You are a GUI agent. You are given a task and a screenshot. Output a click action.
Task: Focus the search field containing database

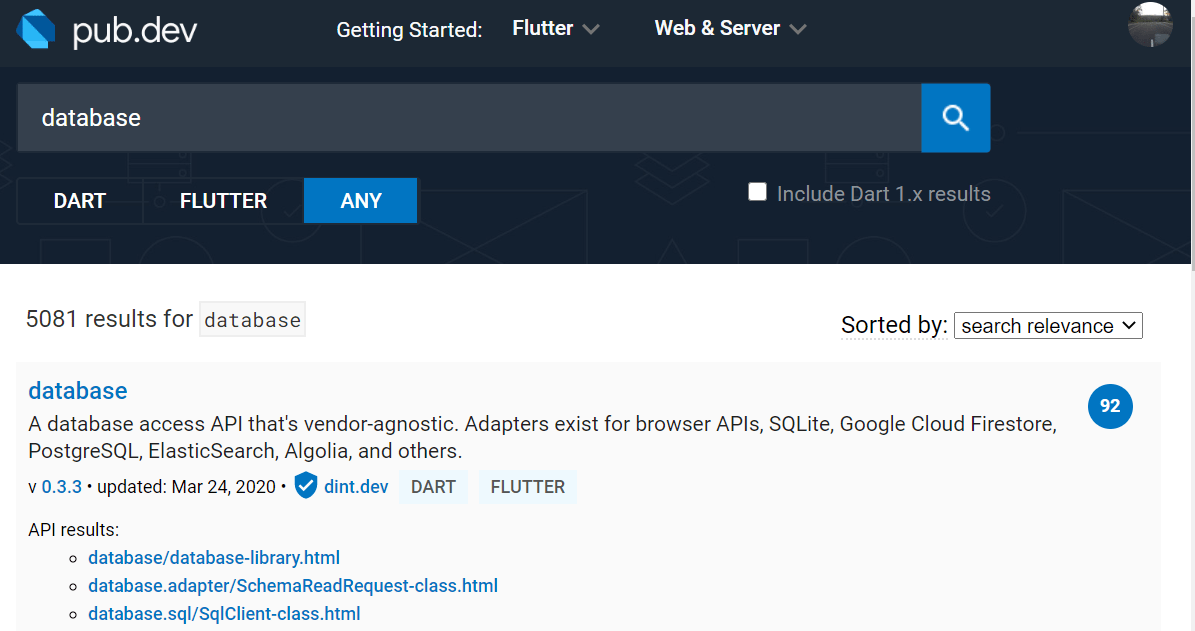coord(469,118)
